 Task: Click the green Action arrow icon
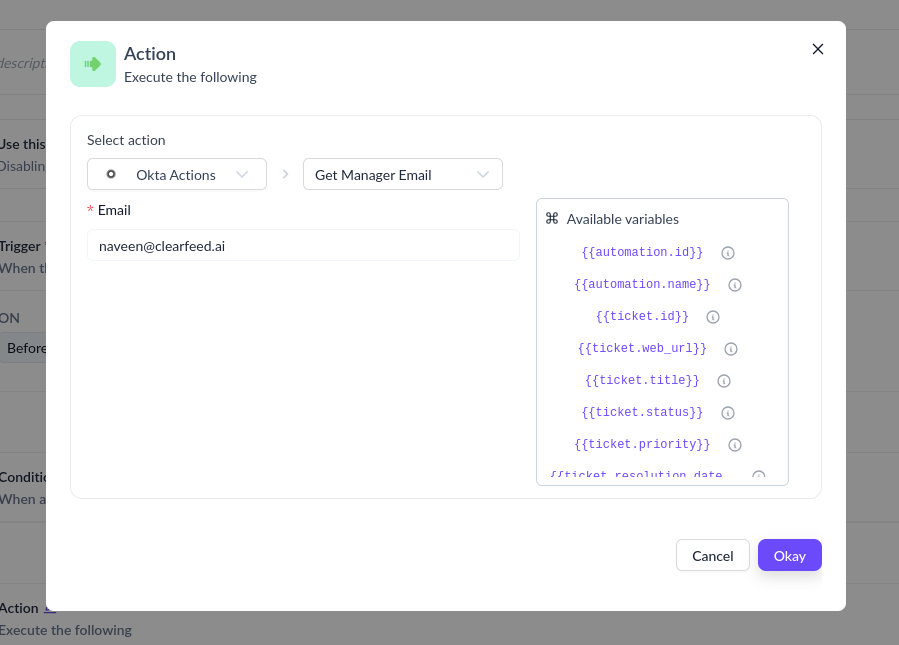click(92, 63)
